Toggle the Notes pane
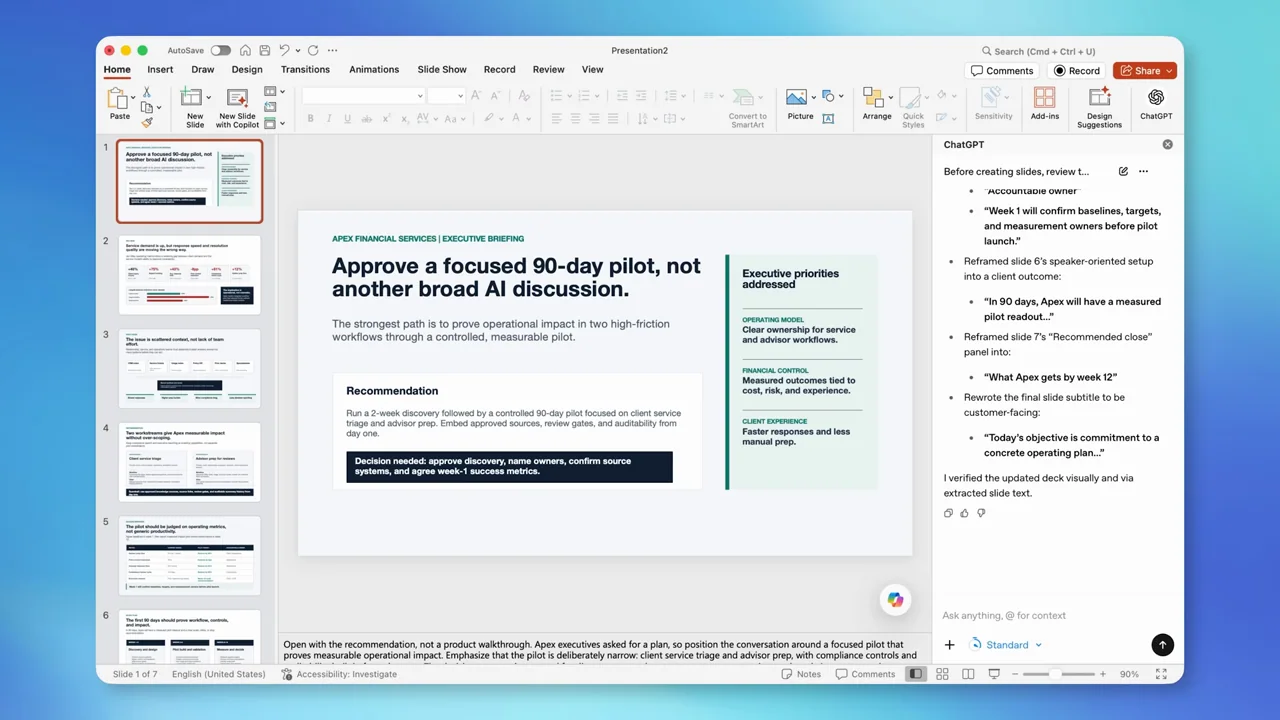The image size is (1280, 720). pos(801,674)
